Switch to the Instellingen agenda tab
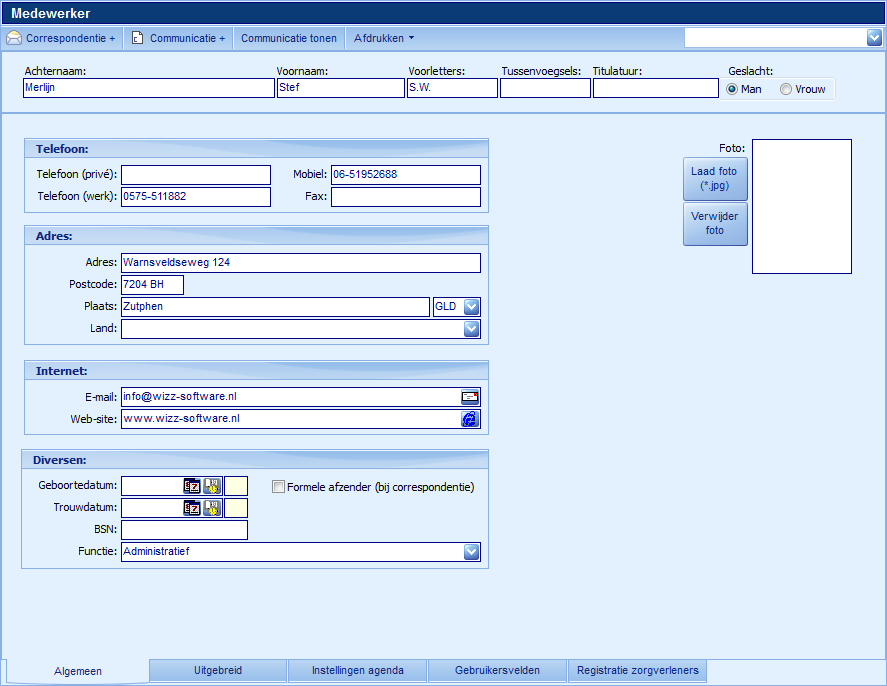This screenshot has height=686, width=887. tap(358, 671)
